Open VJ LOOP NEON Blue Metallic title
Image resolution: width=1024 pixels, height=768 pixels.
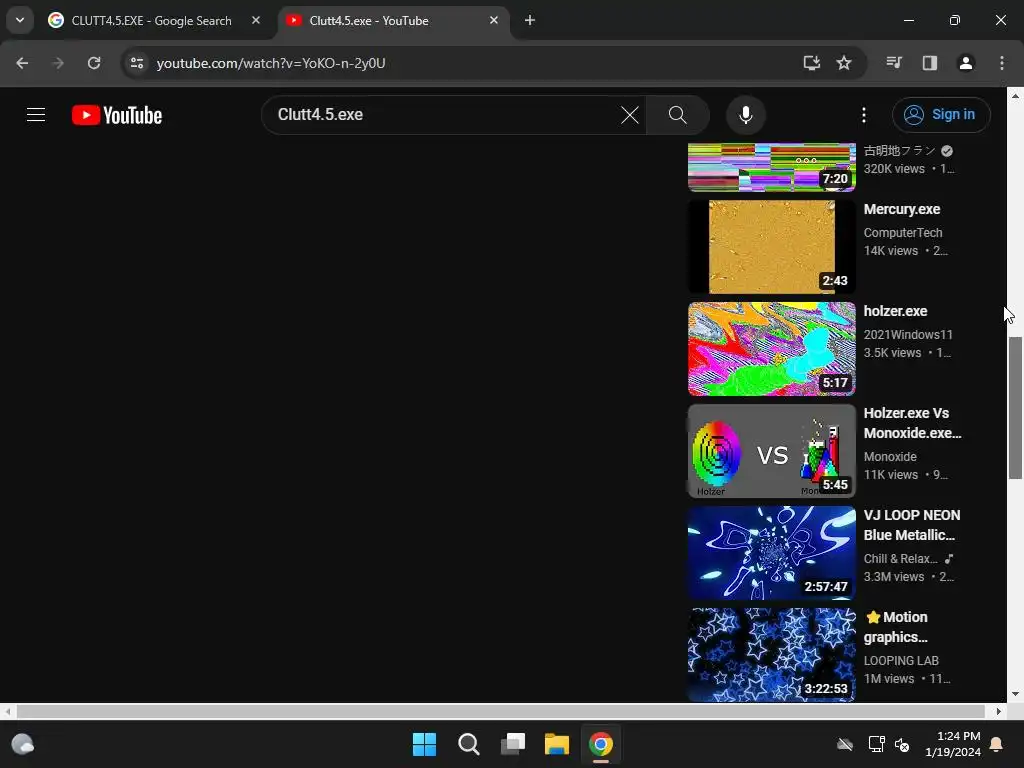[912, 525]
